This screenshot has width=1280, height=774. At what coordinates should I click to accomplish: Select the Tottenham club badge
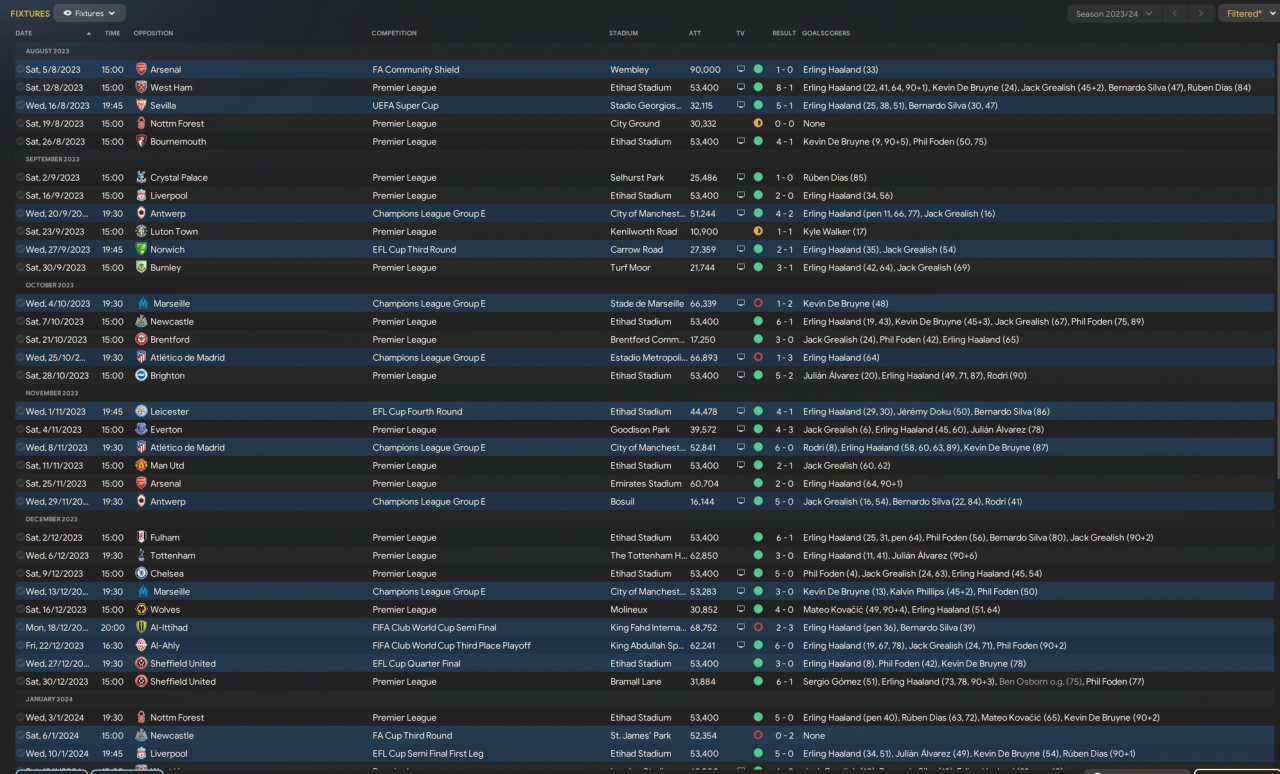141,556
